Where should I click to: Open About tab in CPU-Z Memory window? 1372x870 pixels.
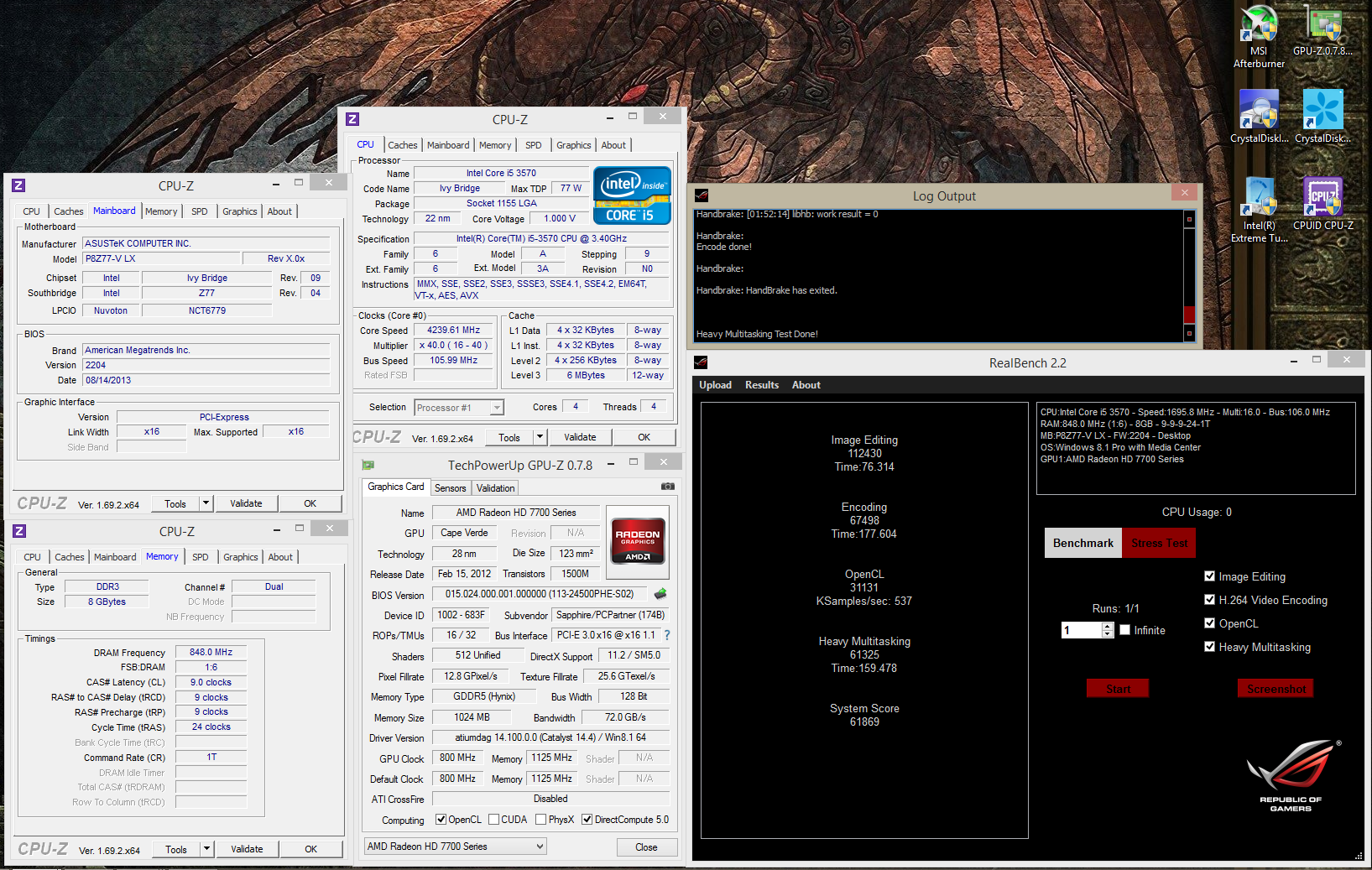click(x=280, y=557)
